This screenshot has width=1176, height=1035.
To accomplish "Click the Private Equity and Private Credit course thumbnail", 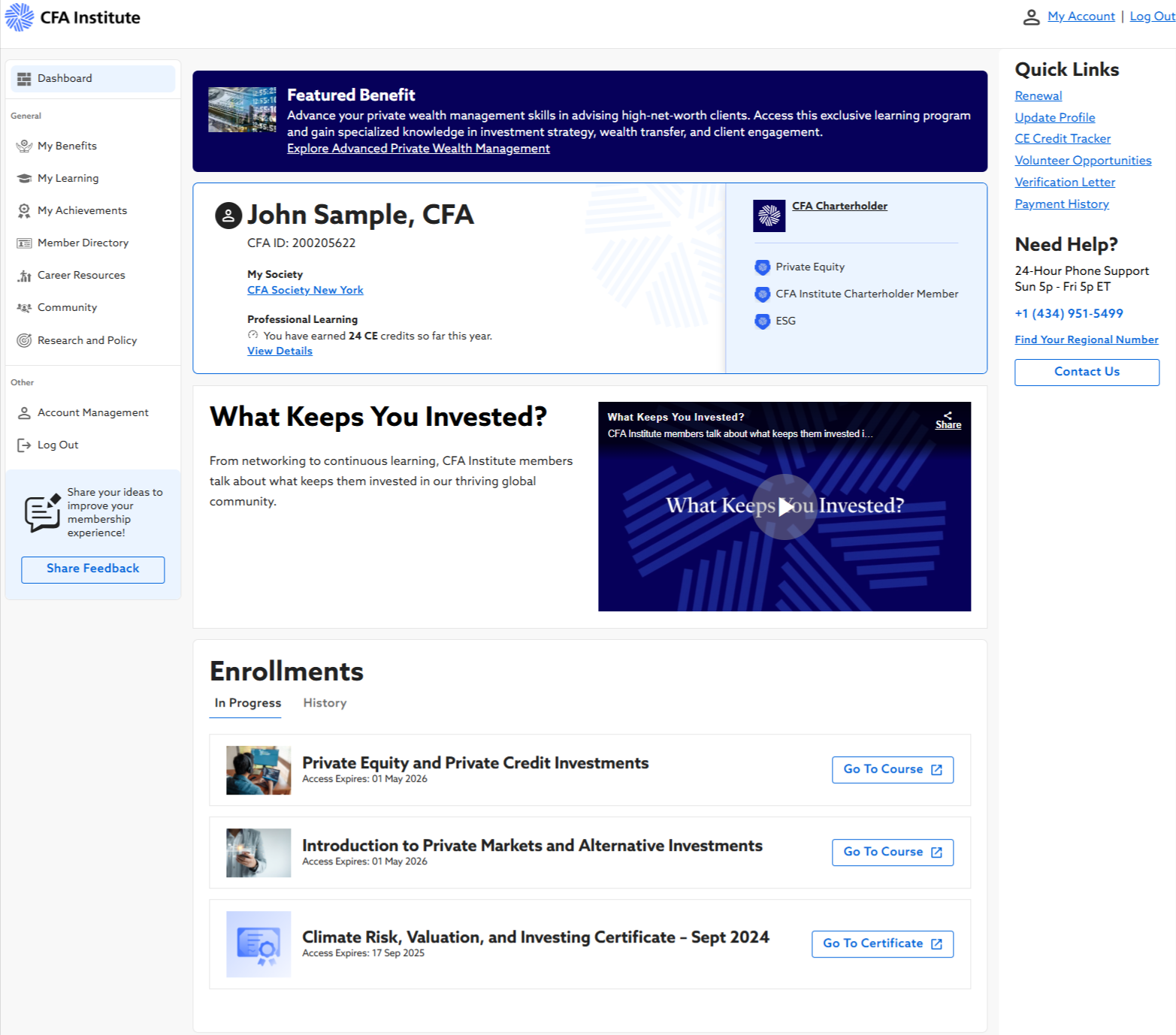I will pyautogui.click(x=258, y=770).
